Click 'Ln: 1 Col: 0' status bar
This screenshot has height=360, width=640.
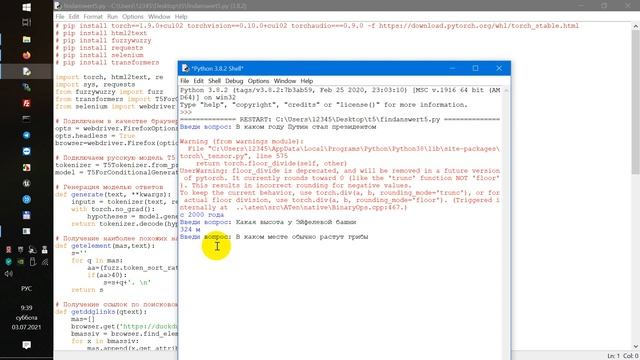coord(622,356)
